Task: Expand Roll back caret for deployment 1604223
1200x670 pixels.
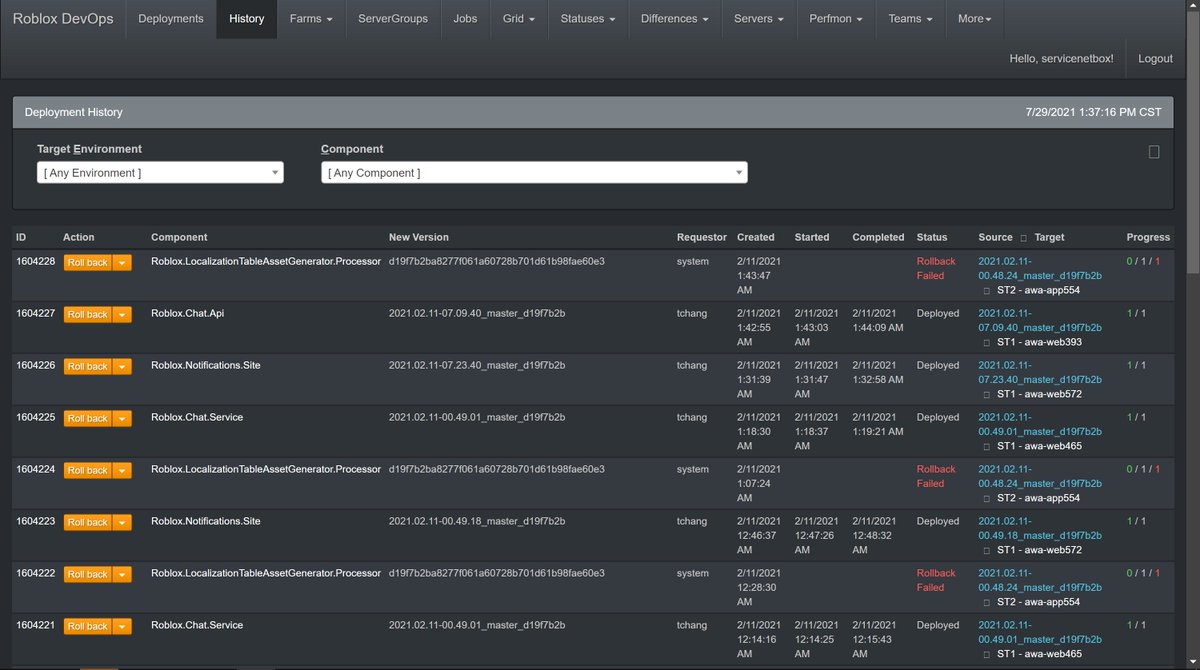Action: tap(122, 522)
